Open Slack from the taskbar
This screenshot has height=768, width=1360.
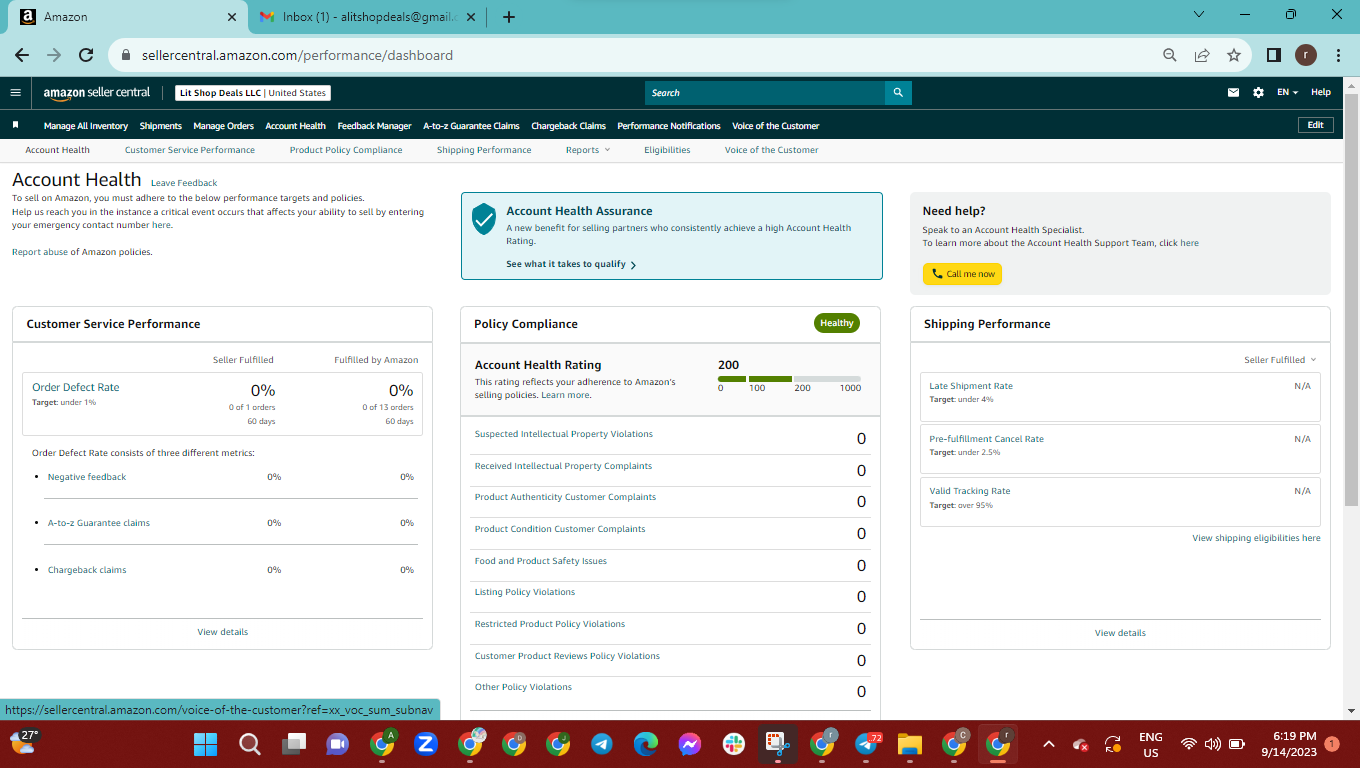[x=733, y=744]
